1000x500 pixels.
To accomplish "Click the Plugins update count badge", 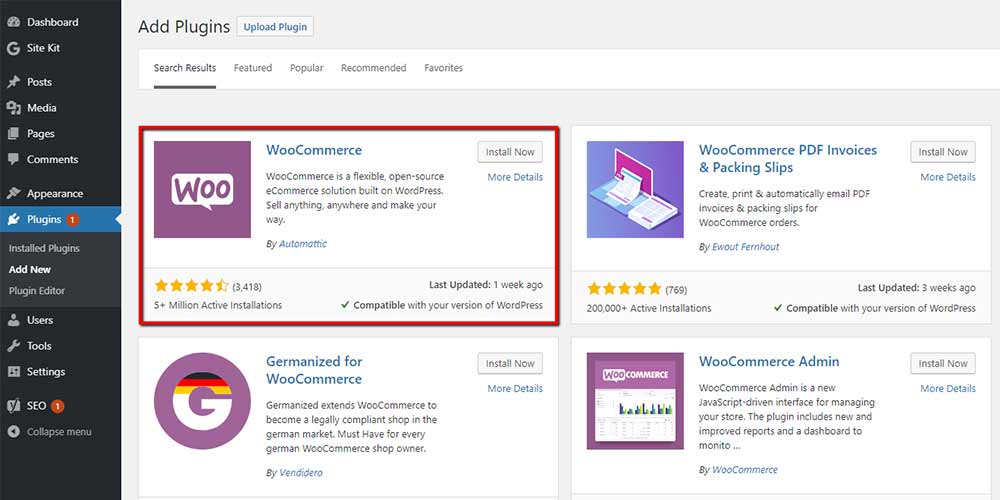I will (72, 219).
